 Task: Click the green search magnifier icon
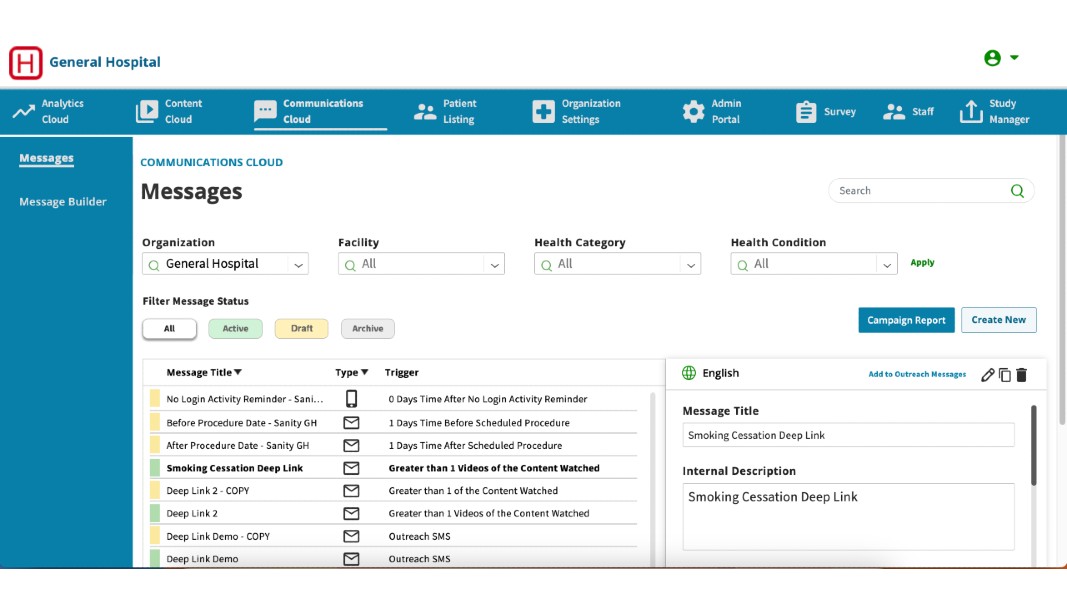coord(1017,191)
